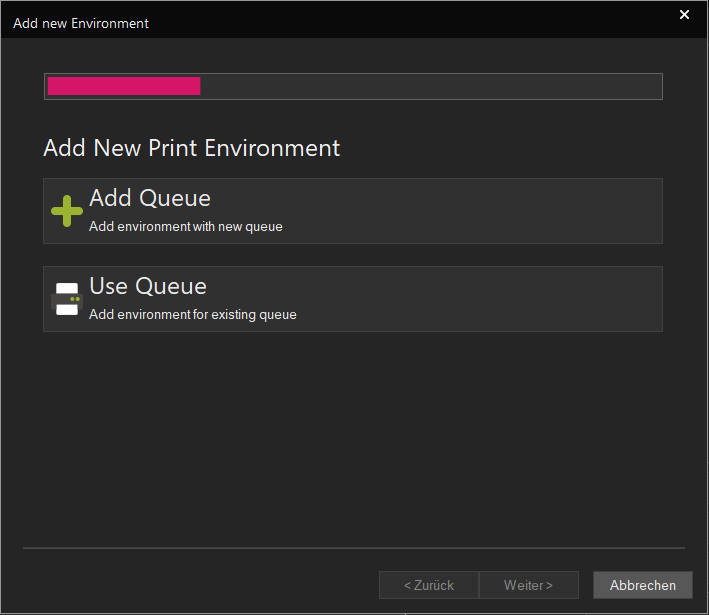The width and height of the screenshot is (709, 615).
Task: Click the word Queue in Use Queue
Action: tap(171, 286)
